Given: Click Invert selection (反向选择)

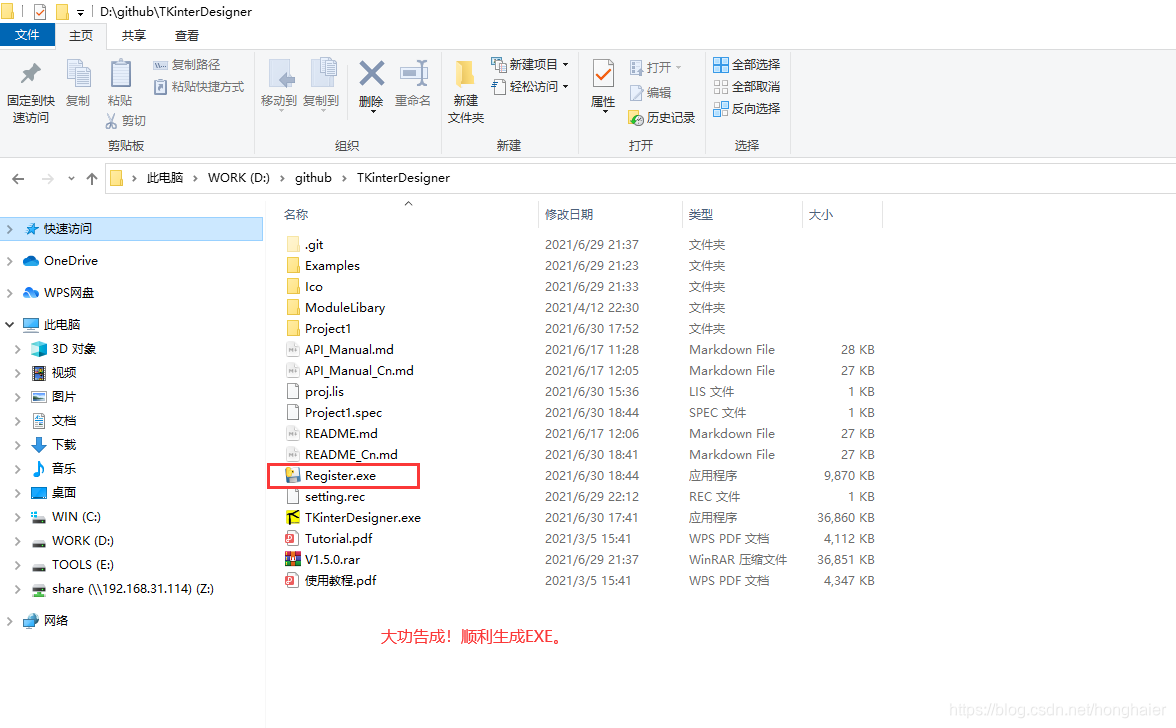Looking at the screenshot, I should 746,109.
